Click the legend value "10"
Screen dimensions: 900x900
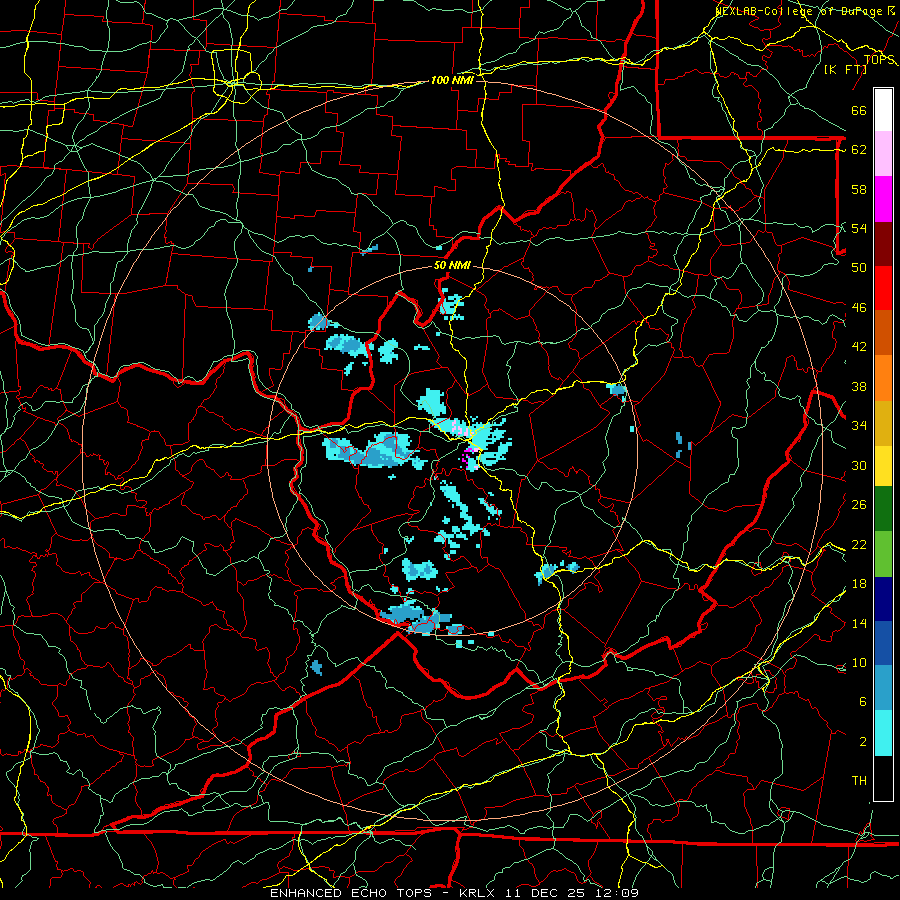click(859, 662)
